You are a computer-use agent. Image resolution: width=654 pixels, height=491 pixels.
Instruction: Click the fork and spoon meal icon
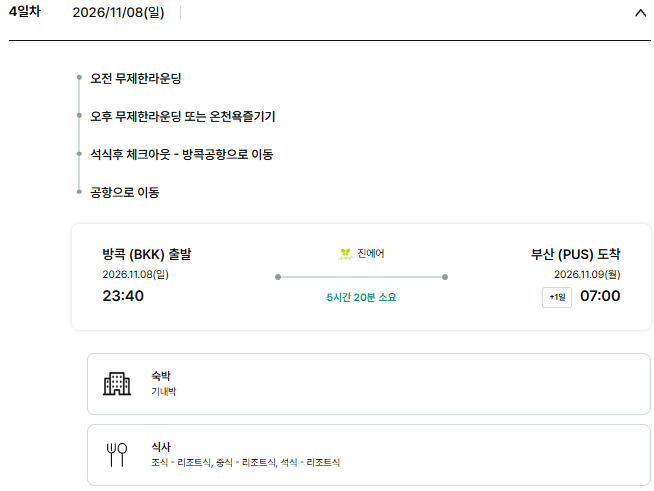click(x=117, y=455)
